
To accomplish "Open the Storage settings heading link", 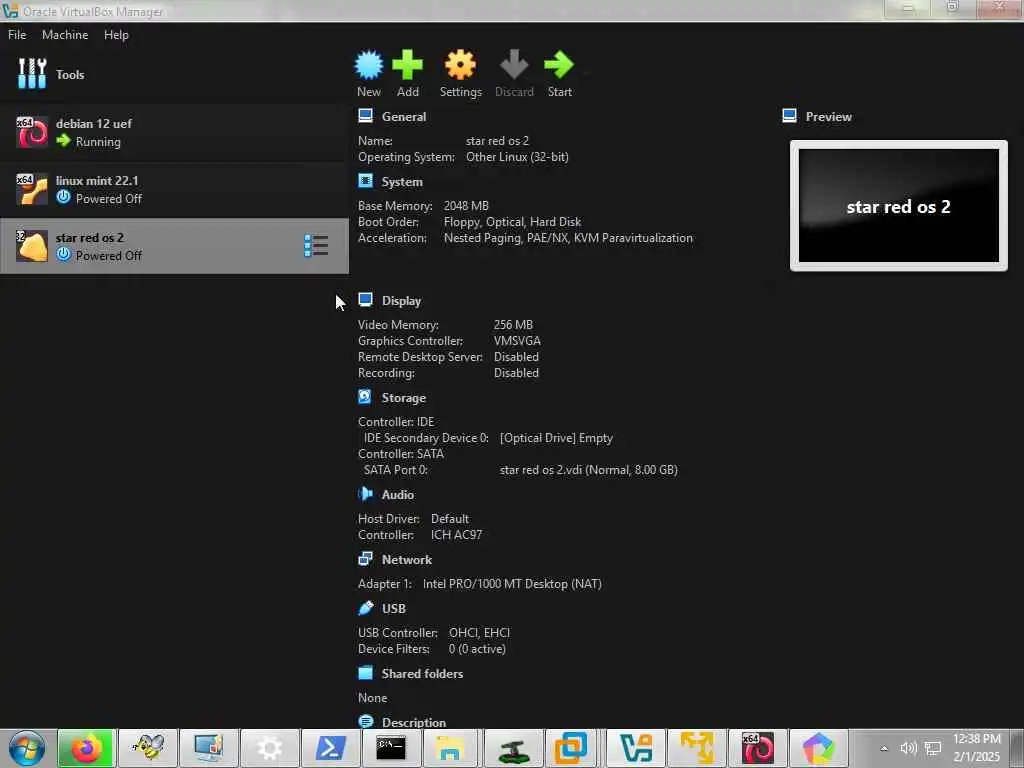I will pos(404,398).
